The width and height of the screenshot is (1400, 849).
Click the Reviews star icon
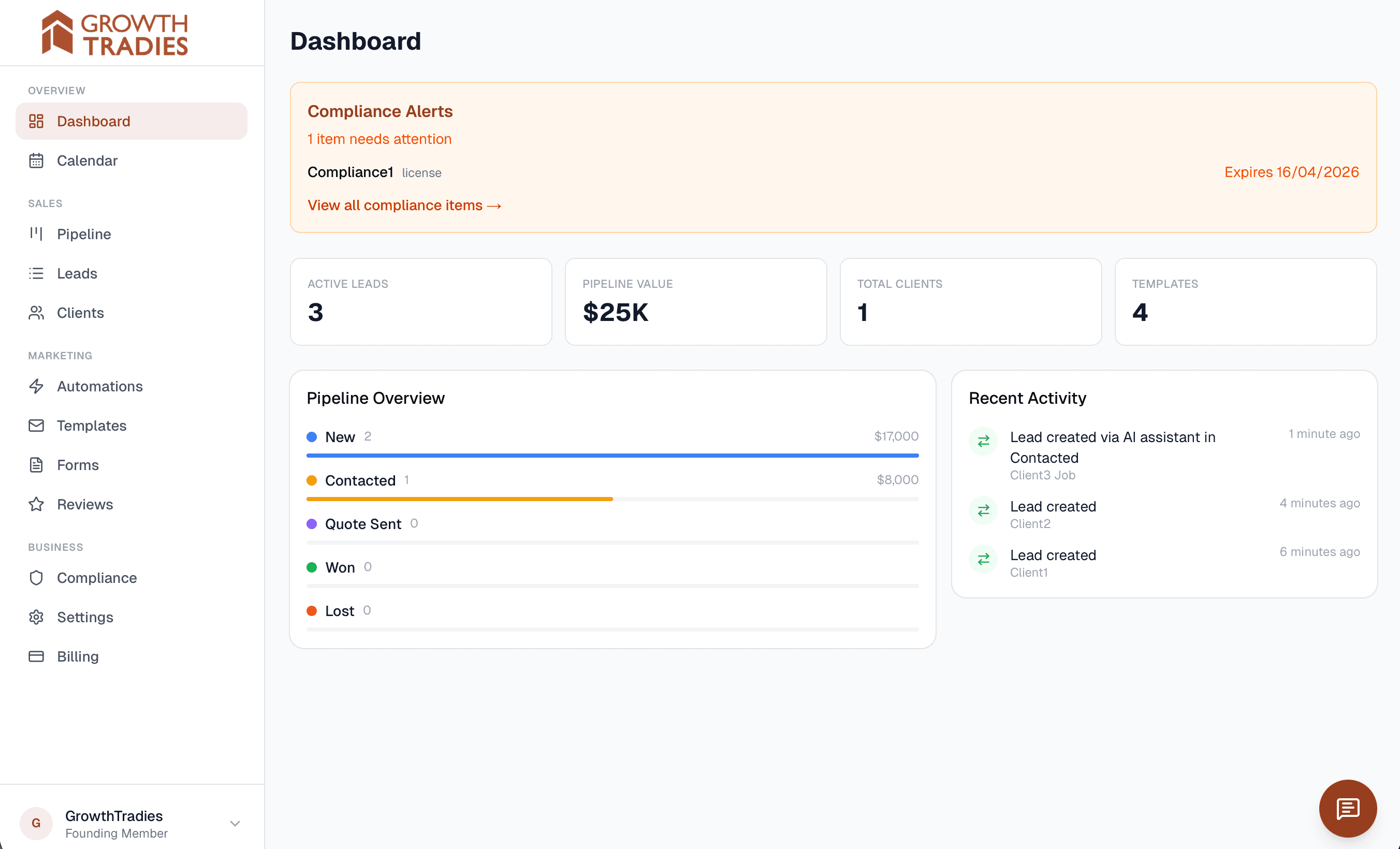36,504
